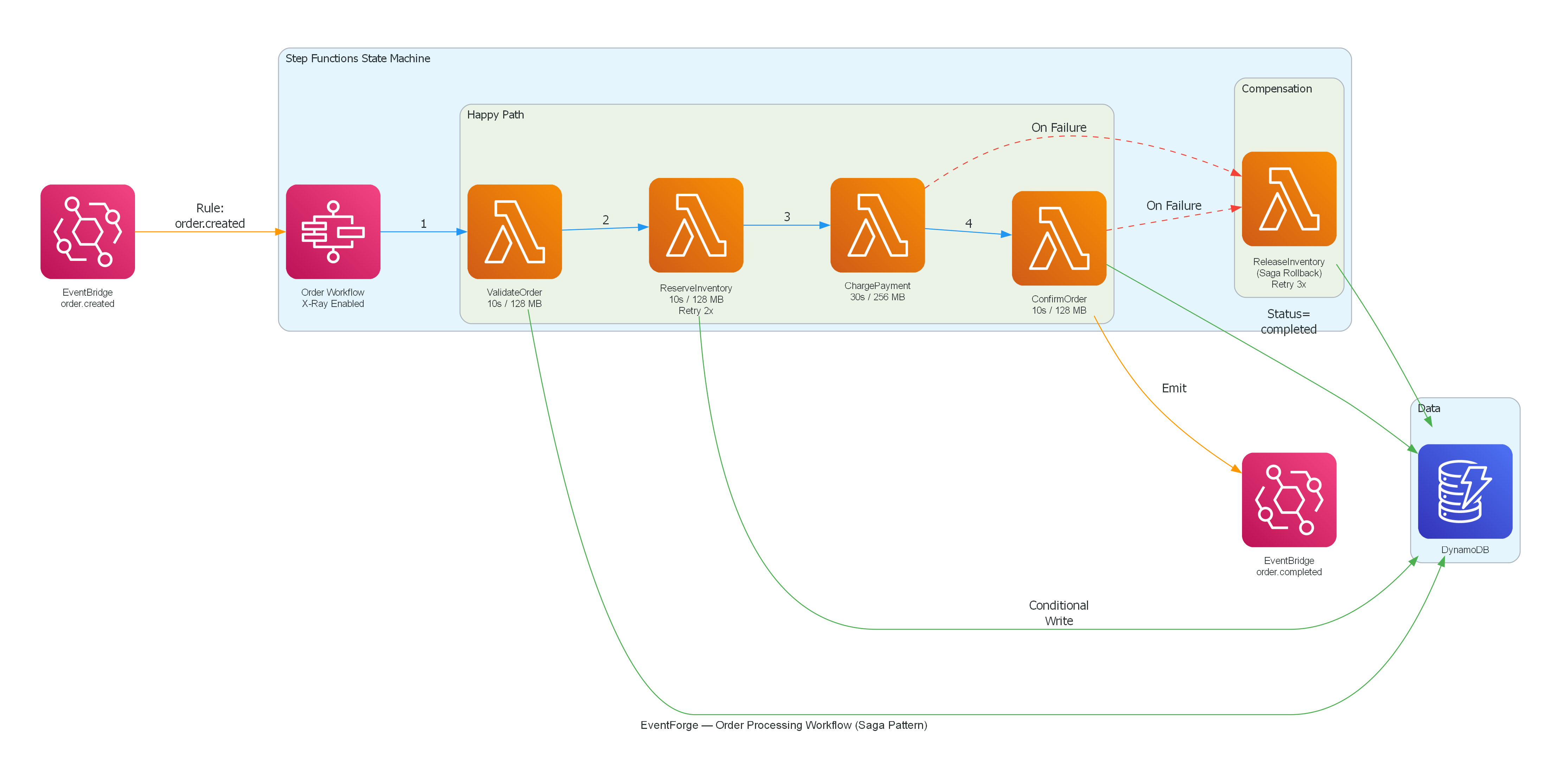Click the 'Happy Path' group label
This screenshot has width=1568, height=776.
click(x=495, y=115)
